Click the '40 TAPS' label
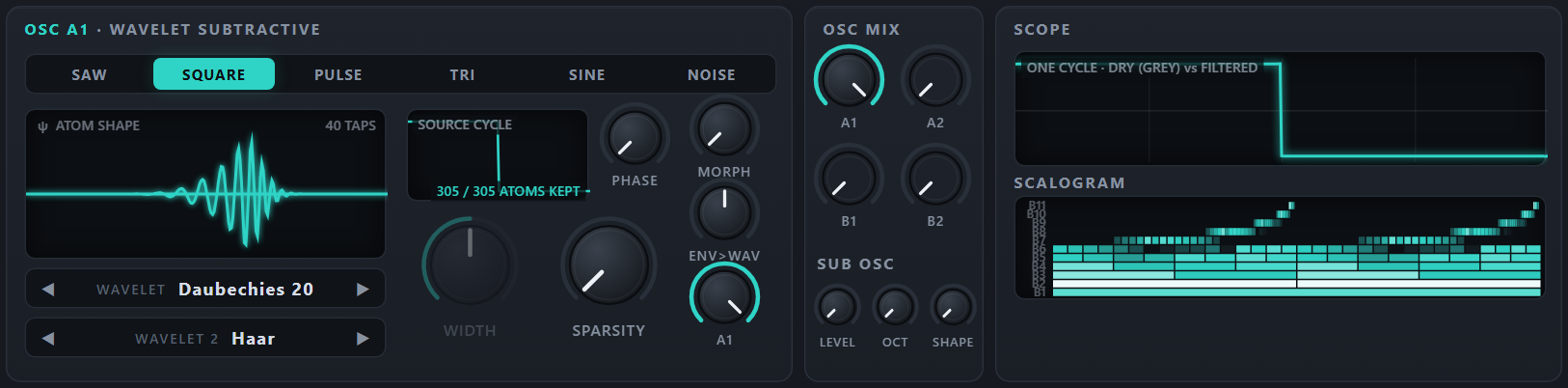The height and width of the screenshot is (388, 1568). (350, 125)
